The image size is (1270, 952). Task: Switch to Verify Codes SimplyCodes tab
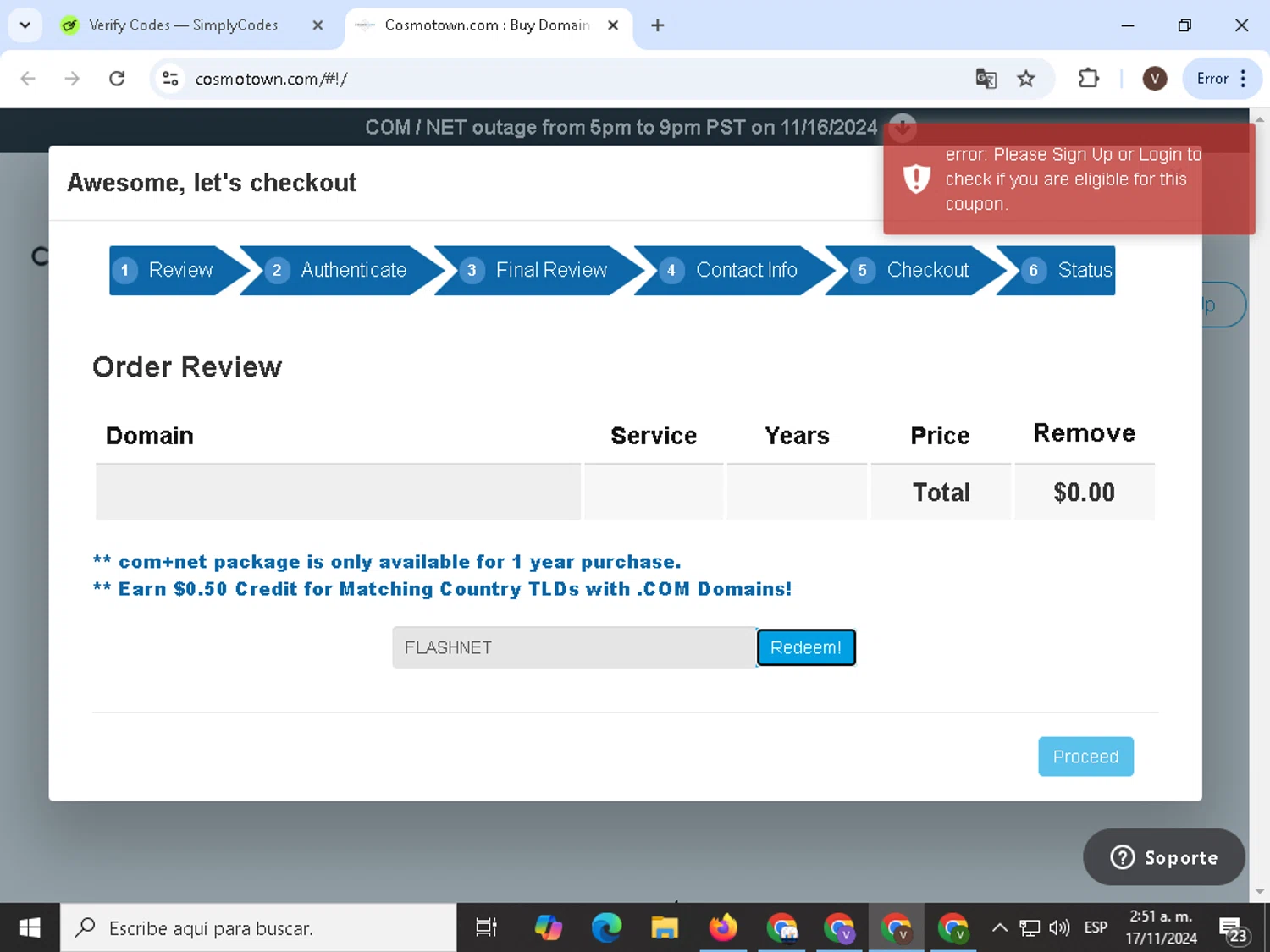pyautogui.click(x=184, y=25)
